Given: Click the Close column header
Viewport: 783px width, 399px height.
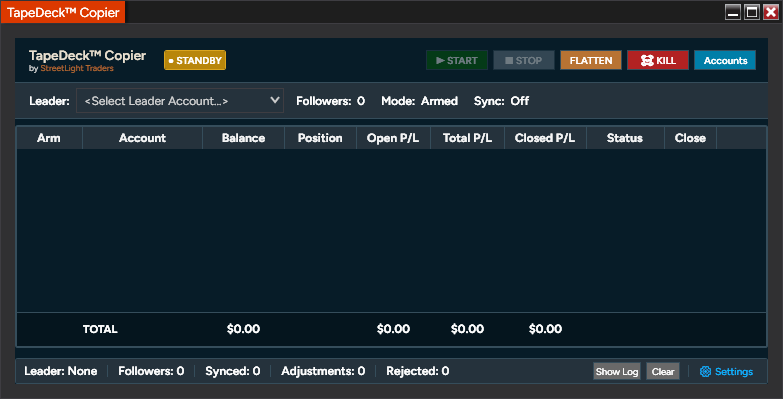Looking at the screenshot, I should pyautogui.click(x=690, y=138).
